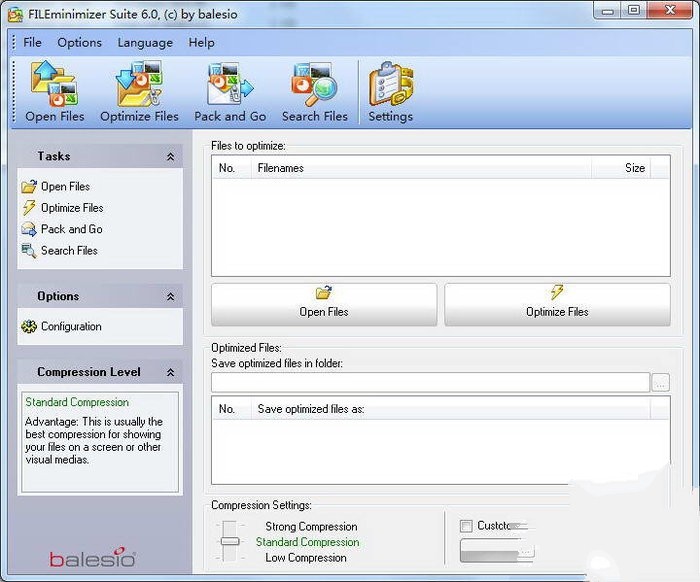Screen dimensions: 700x582
Task: Click the Configuration gear icon
Action: coord(29,326)
